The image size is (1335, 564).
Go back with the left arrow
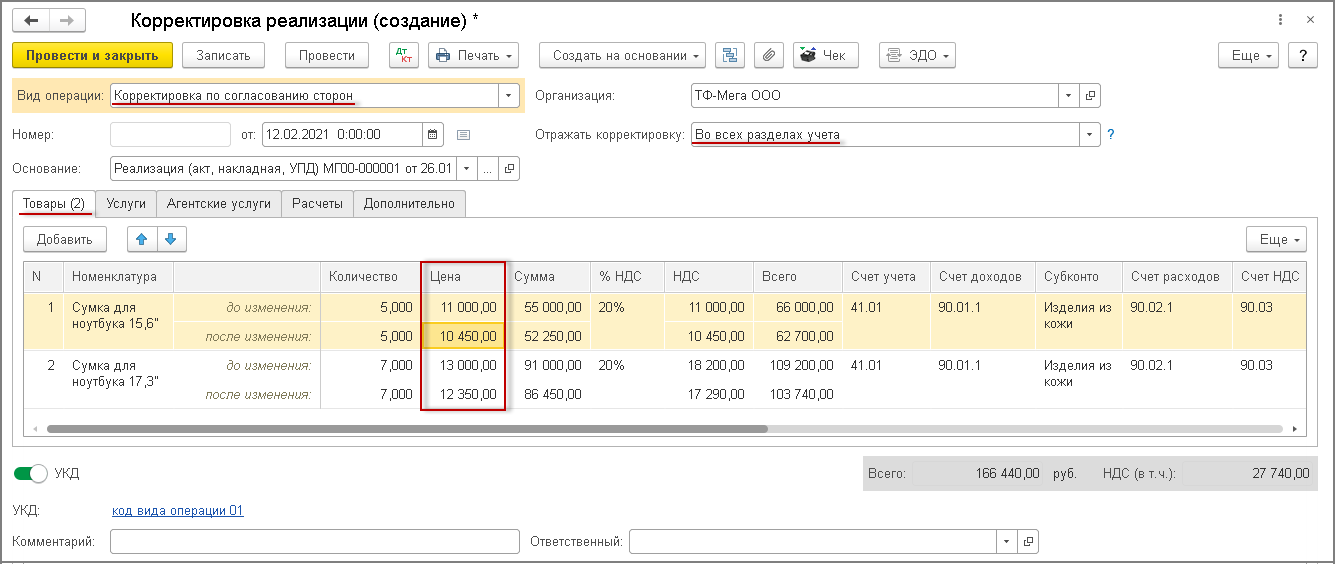(x=32, y=20)
